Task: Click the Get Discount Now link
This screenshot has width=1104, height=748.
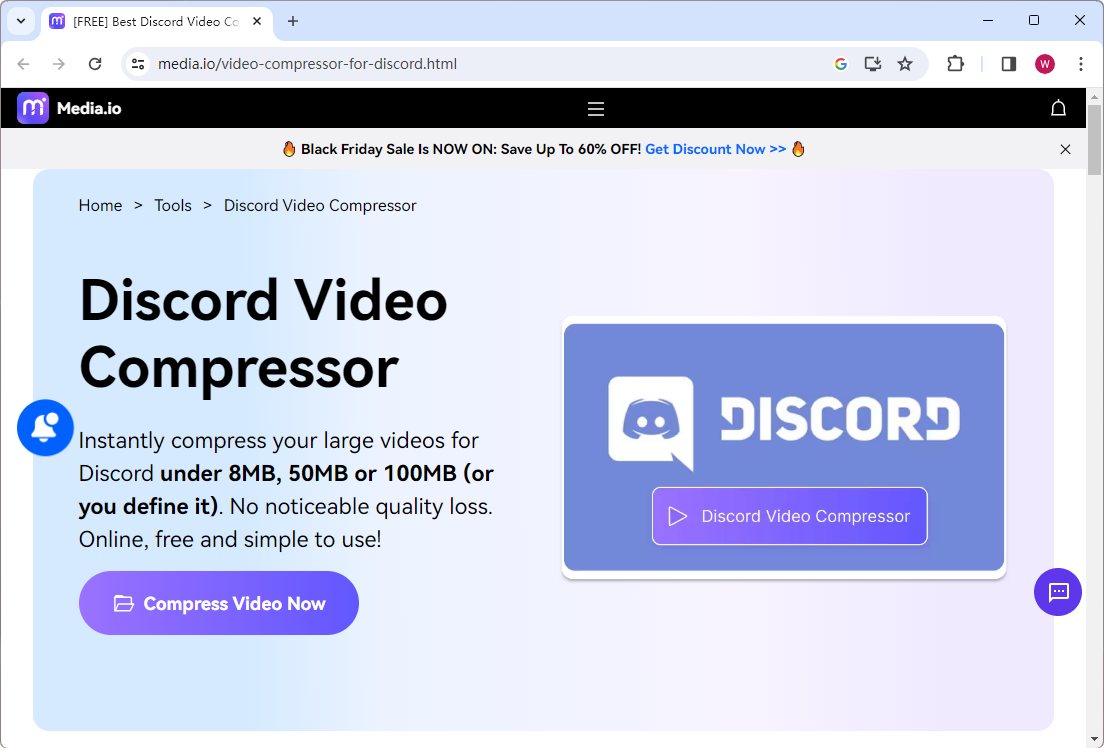Action: pos(715,149)
